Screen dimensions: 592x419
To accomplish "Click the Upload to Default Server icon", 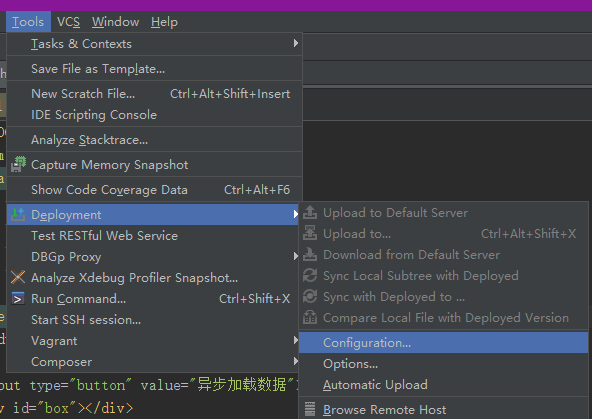I will click(310, 212).
